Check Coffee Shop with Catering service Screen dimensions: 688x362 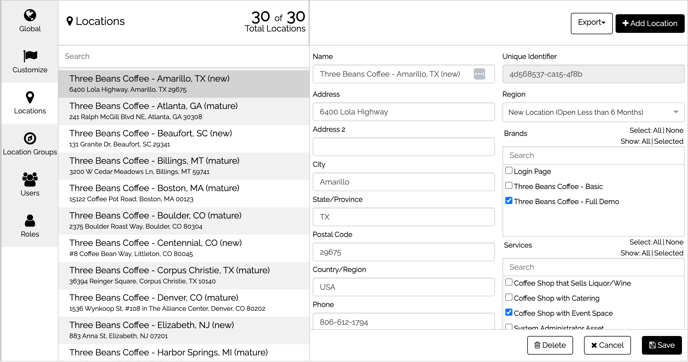point(509,297)
